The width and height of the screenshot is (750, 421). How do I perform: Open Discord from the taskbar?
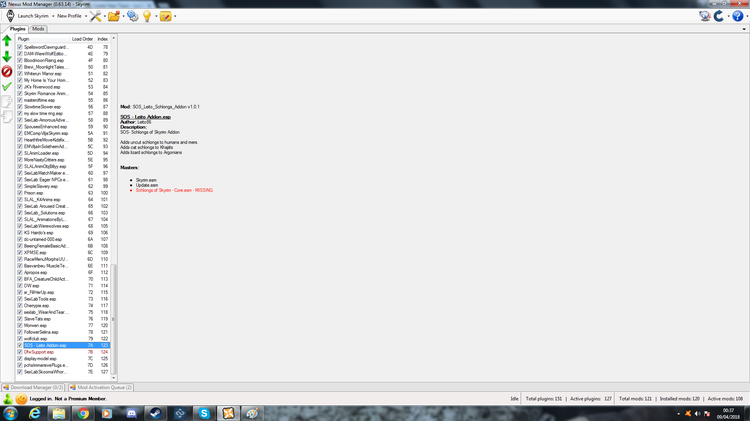[x=132, y=413]
